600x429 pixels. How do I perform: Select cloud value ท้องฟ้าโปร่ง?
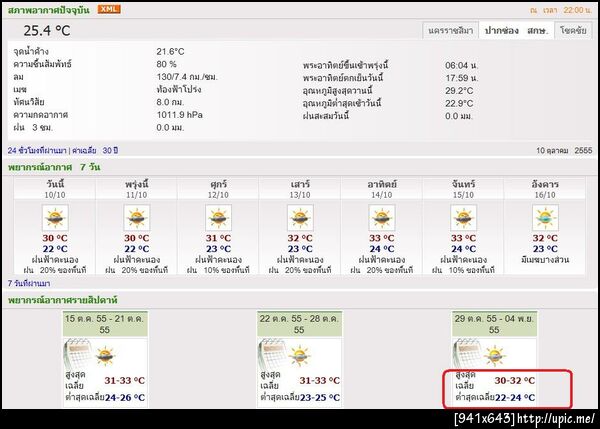point(179,90)
